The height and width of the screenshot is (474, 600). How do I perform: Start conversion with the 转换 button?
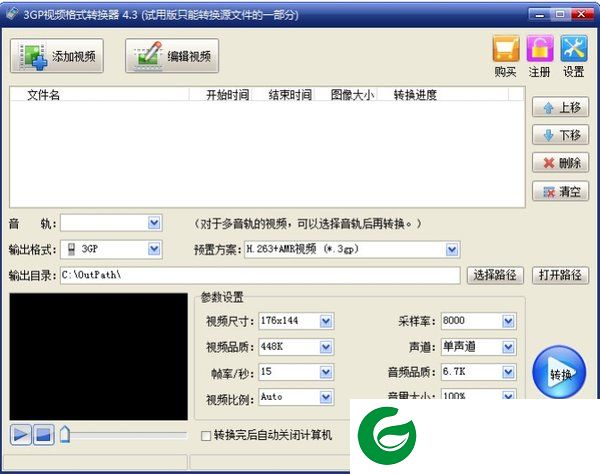click(559, 372)
